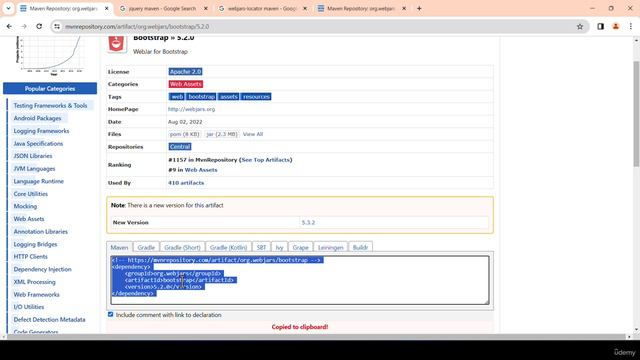
Task: Click the browser forward arrow
Action: (24, 27)
